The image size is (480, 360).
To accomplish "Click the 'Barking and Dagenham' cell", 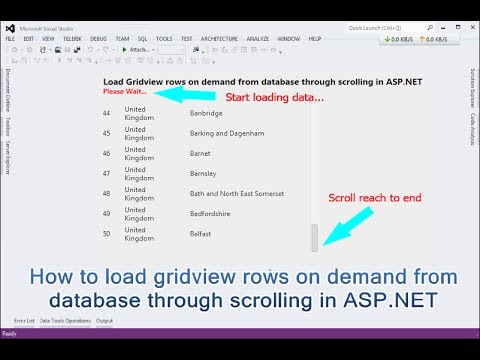I will [x=227, y=133].
